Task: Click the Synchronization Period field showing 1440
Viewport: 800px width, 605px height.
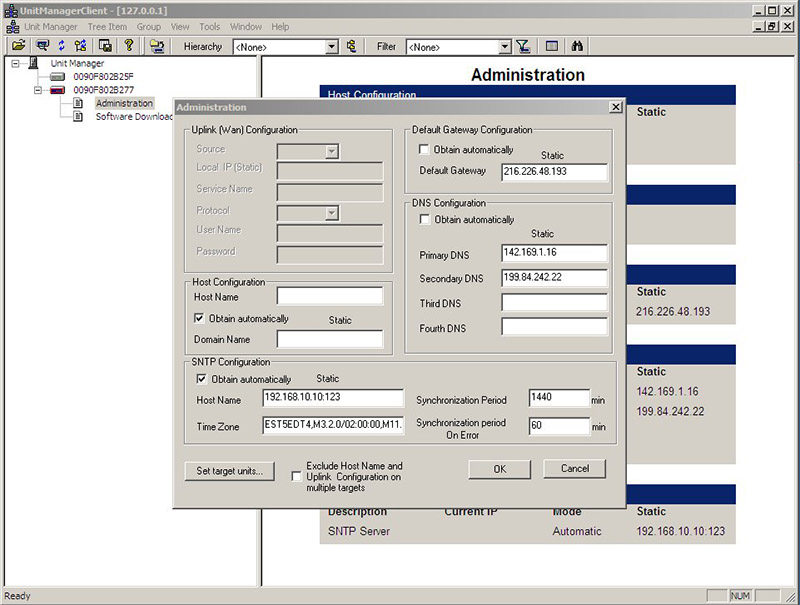Action: [559, 398]
